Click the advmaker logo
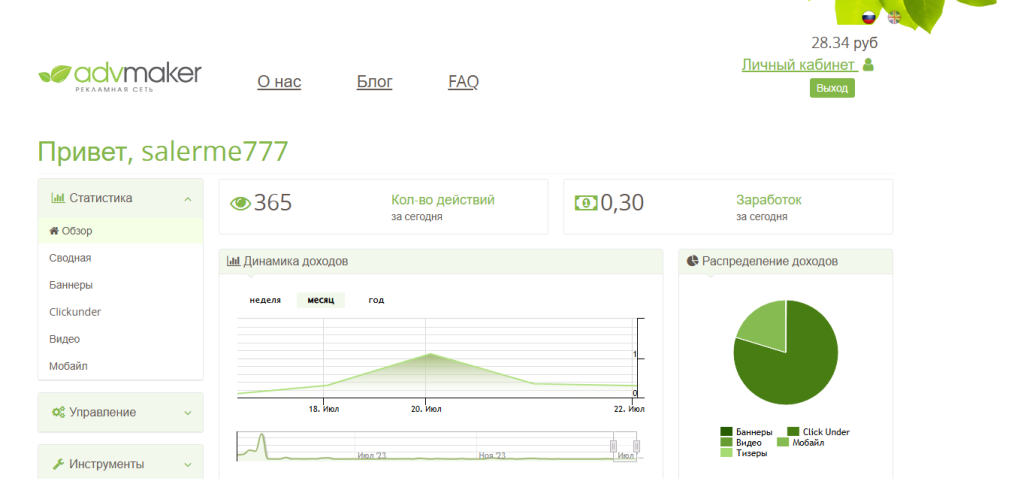This screenshot has width=1024, height=487. [x=120, y=77]
